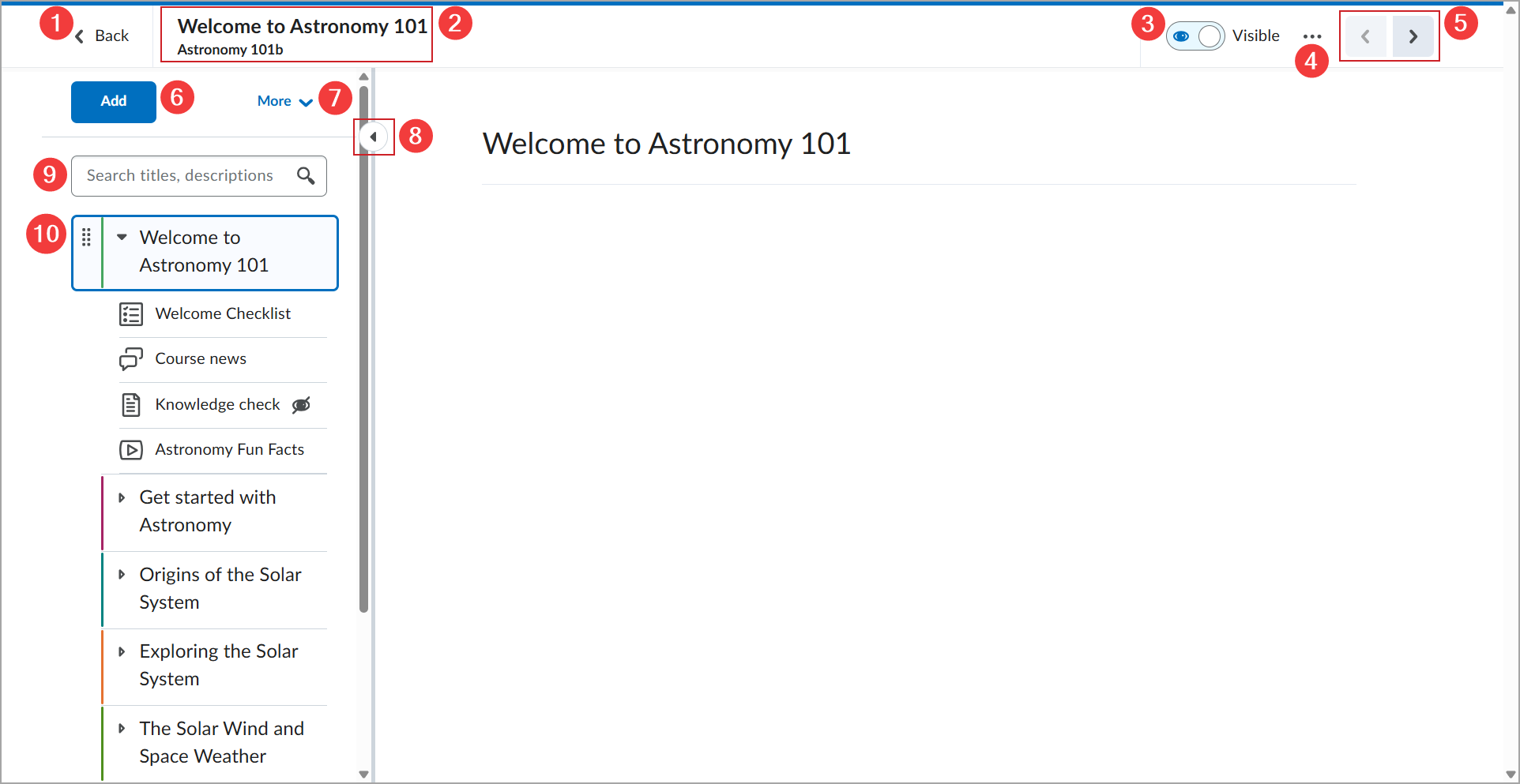The width and height of the screenshot is (1520, 784).
Task: Select The Solar Wind and Space Weather title
Action: (x=222, y=742)
